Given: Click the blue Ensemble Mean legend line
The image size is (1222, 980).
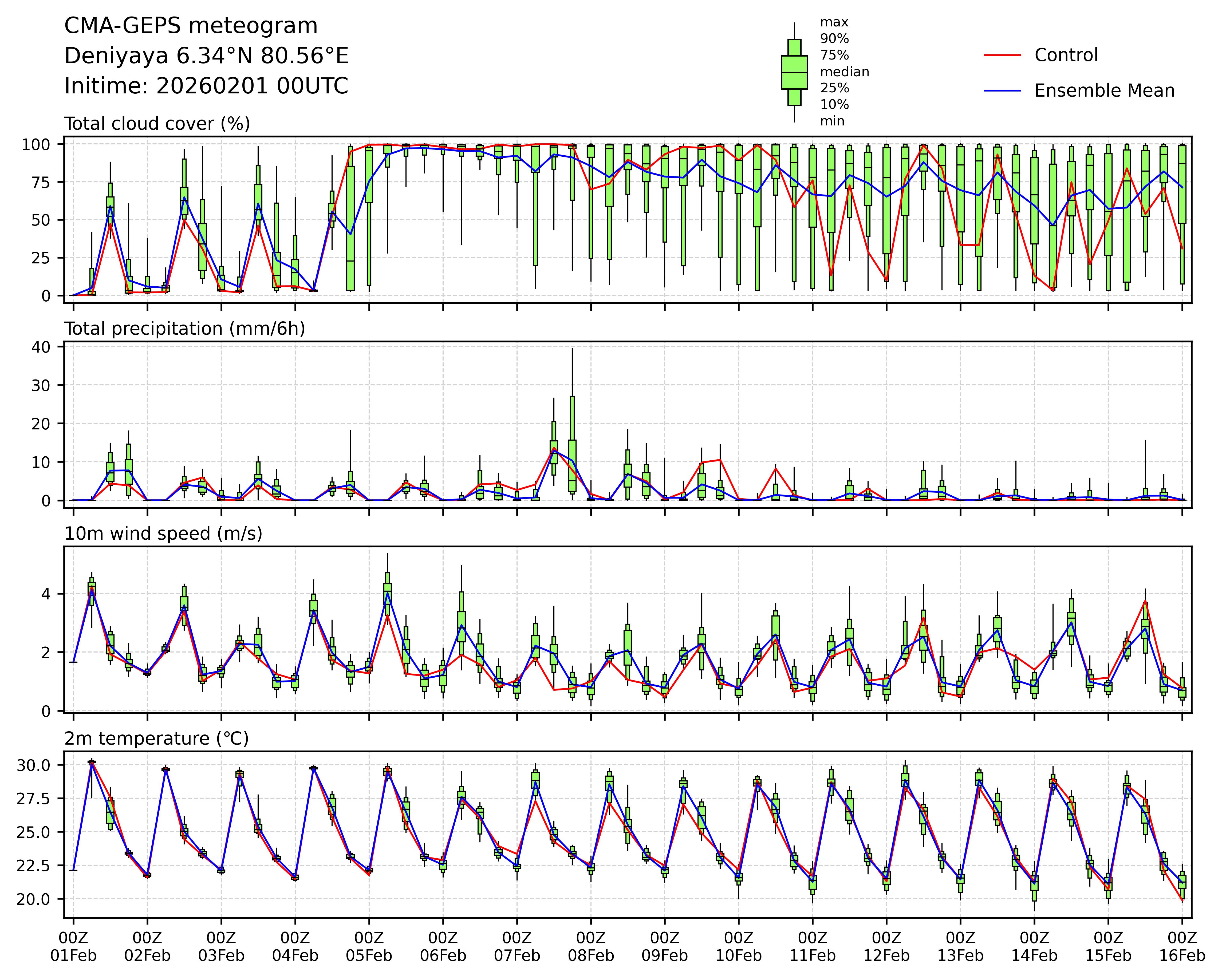Looking at the screenshot, I should (1002, 91).
